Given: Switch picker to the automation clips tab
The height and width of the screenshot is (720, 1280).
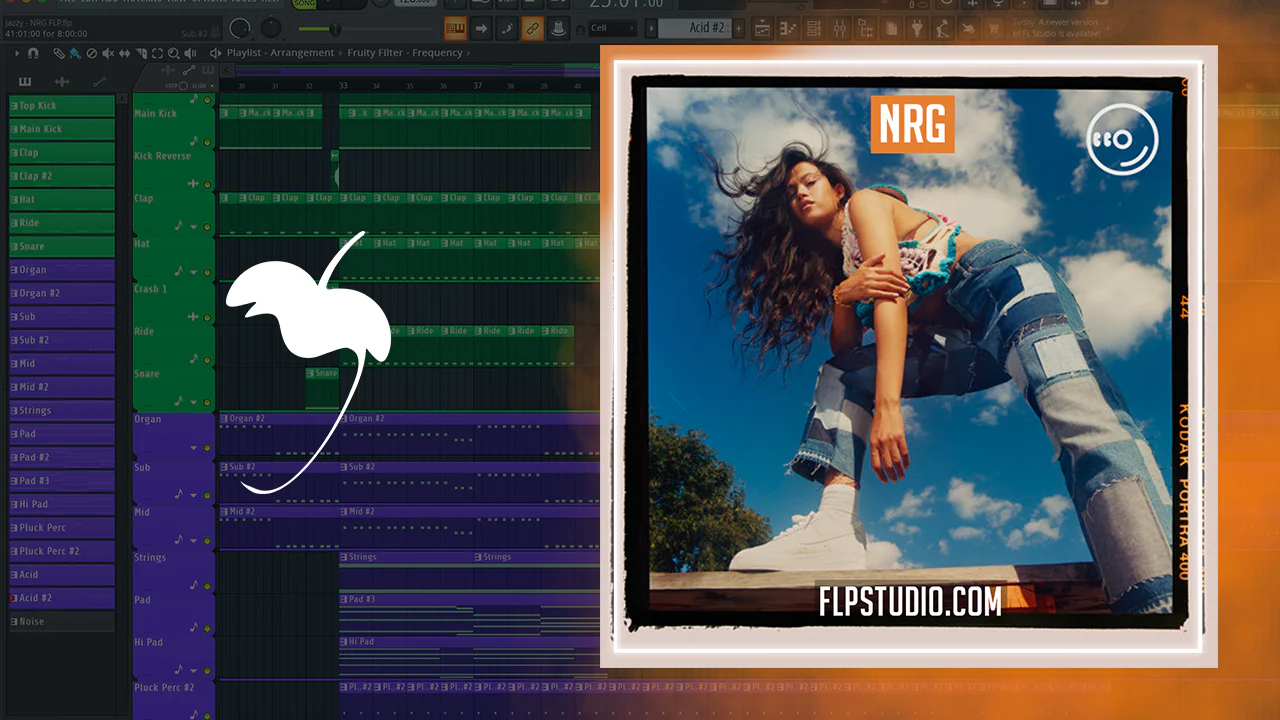Looking at the screenshot, I should (x=99, y=81).
